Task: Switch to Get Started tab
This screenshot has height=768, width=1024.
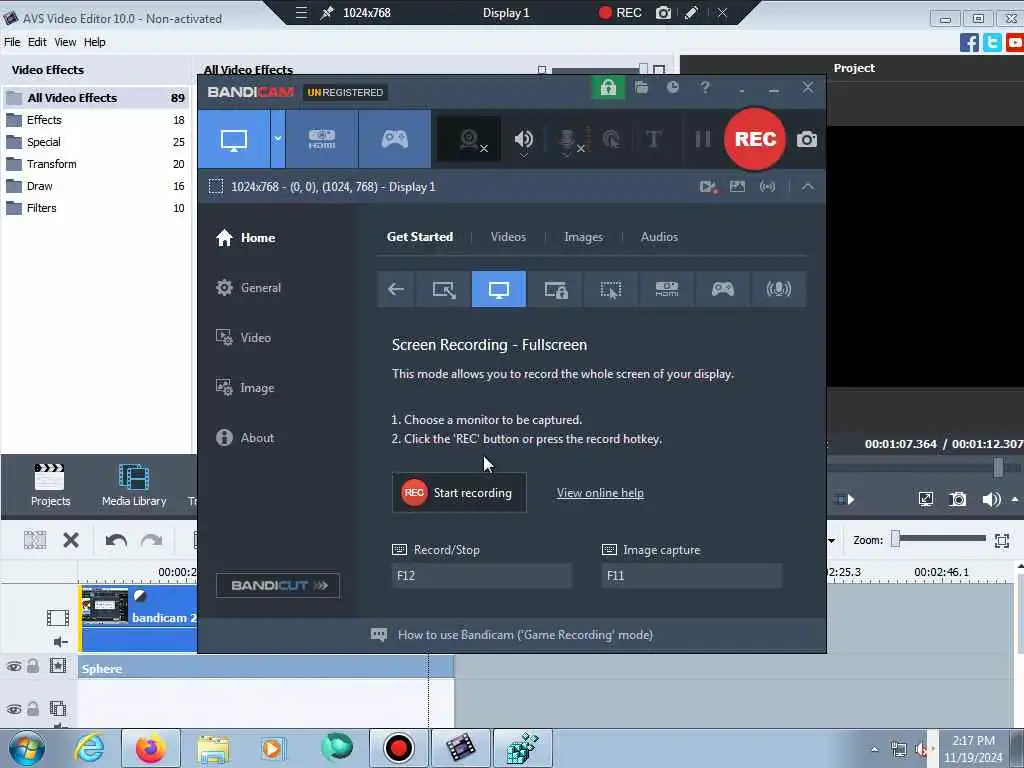Action: click(420, 237)
